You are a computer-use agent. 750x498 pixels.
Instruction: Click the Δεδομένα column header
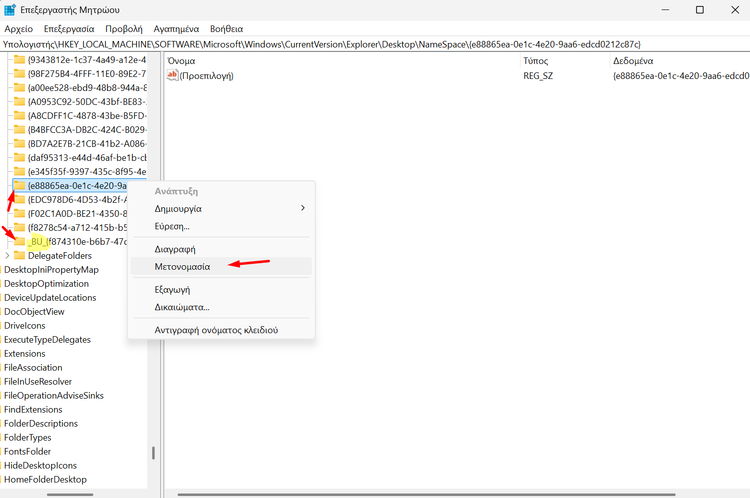point(633,61)
